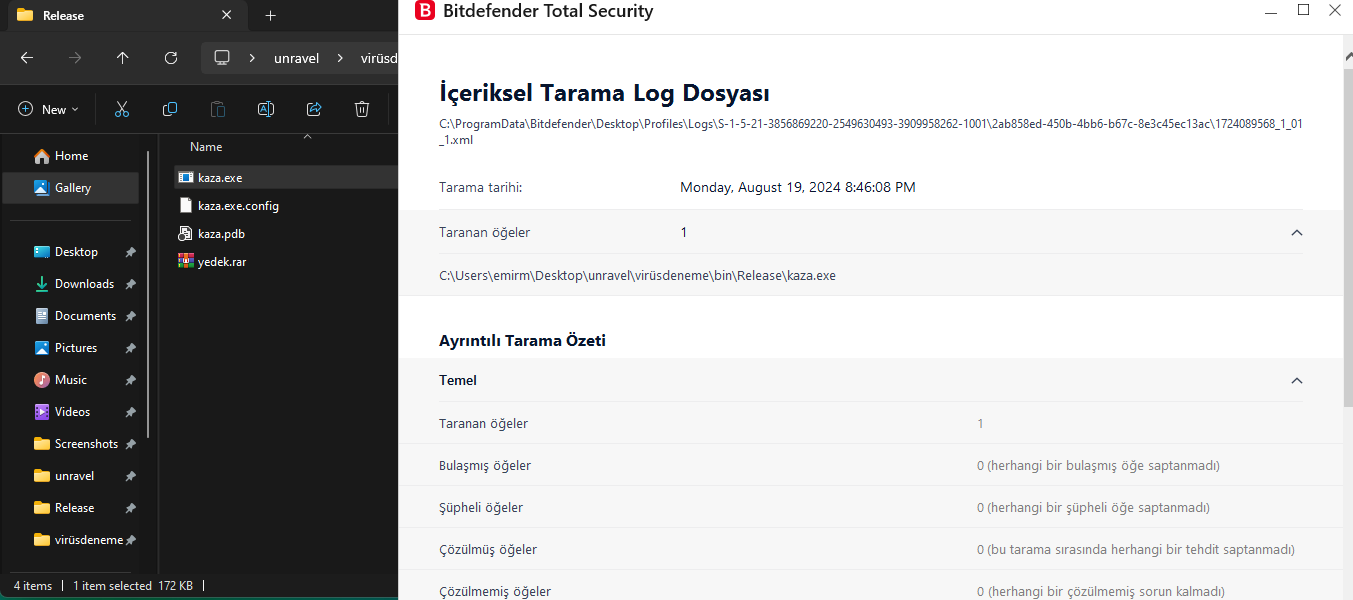Click breadcrumb chevron before unravel
This screenshot has height=600, width=1353.
click(x=253, y=58)
